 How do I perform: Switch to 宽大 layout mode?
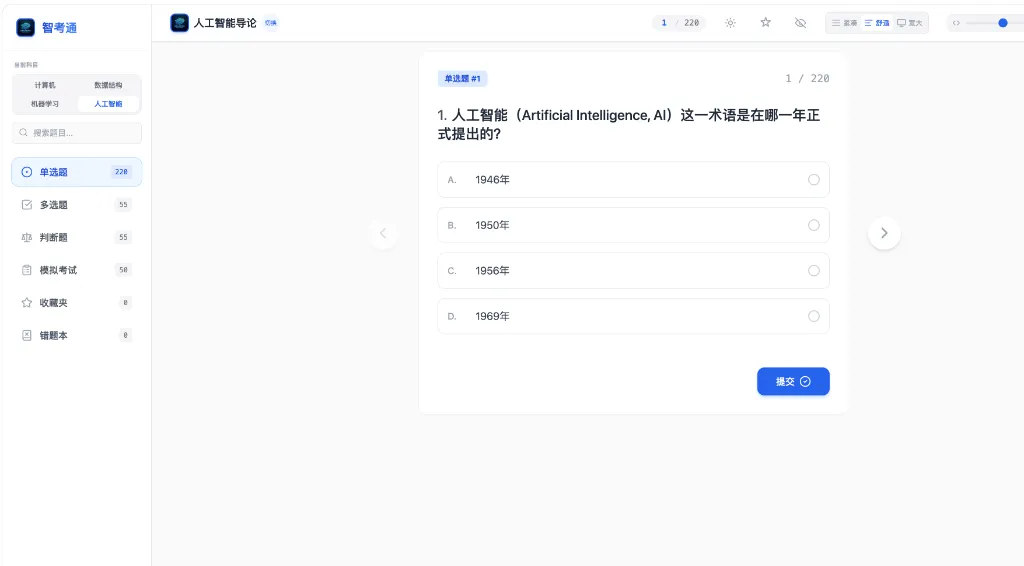click(909, 23)
